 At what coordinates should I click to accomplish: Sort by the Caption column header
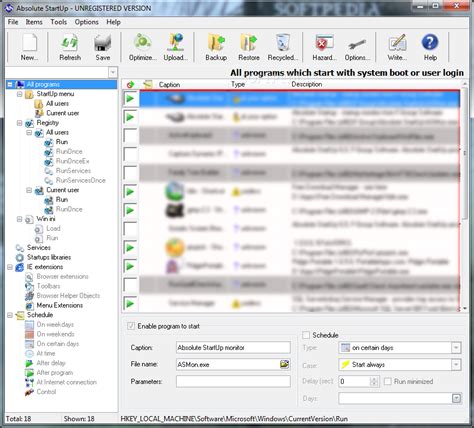click(169, 85)
